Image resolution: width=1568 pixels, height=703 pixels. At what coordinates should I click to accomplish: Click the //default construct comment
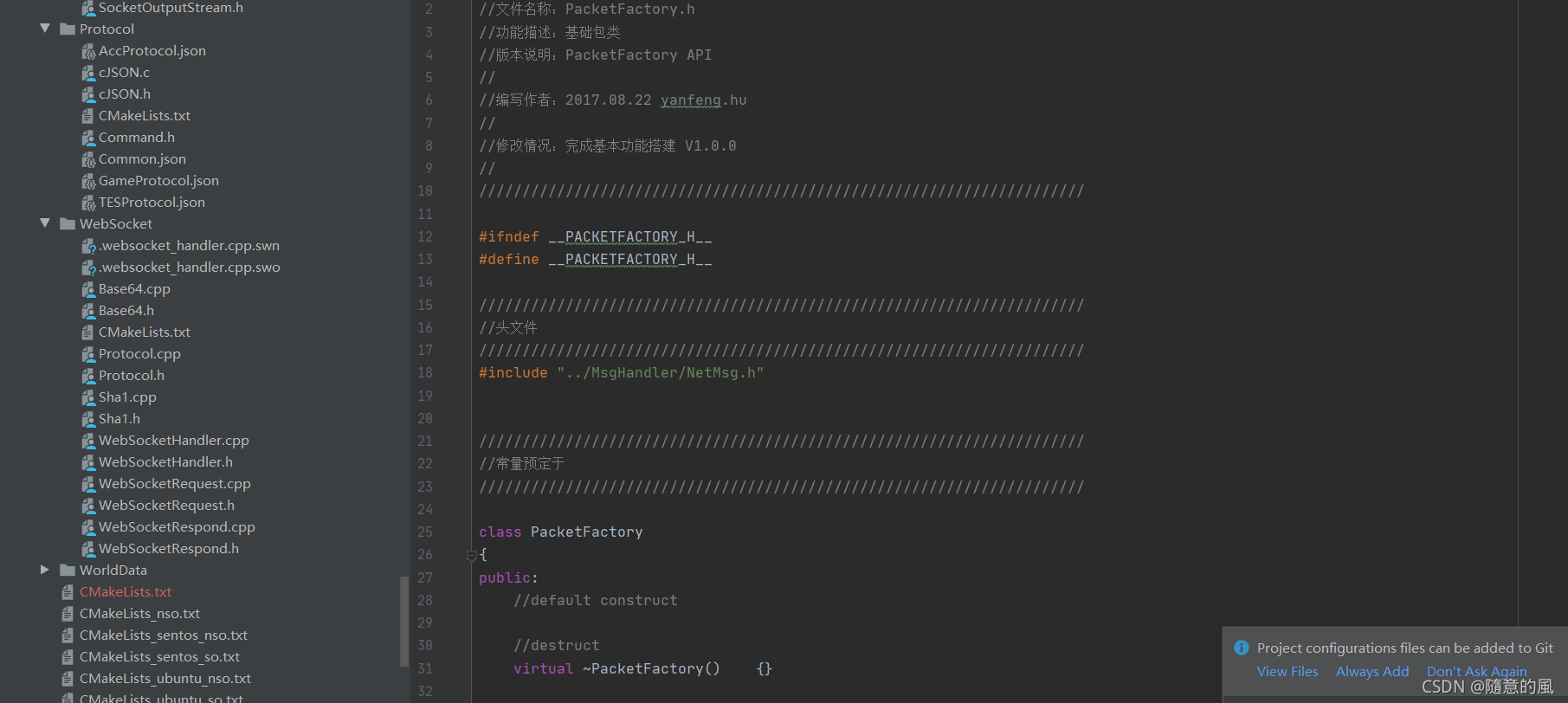[596, 601]
